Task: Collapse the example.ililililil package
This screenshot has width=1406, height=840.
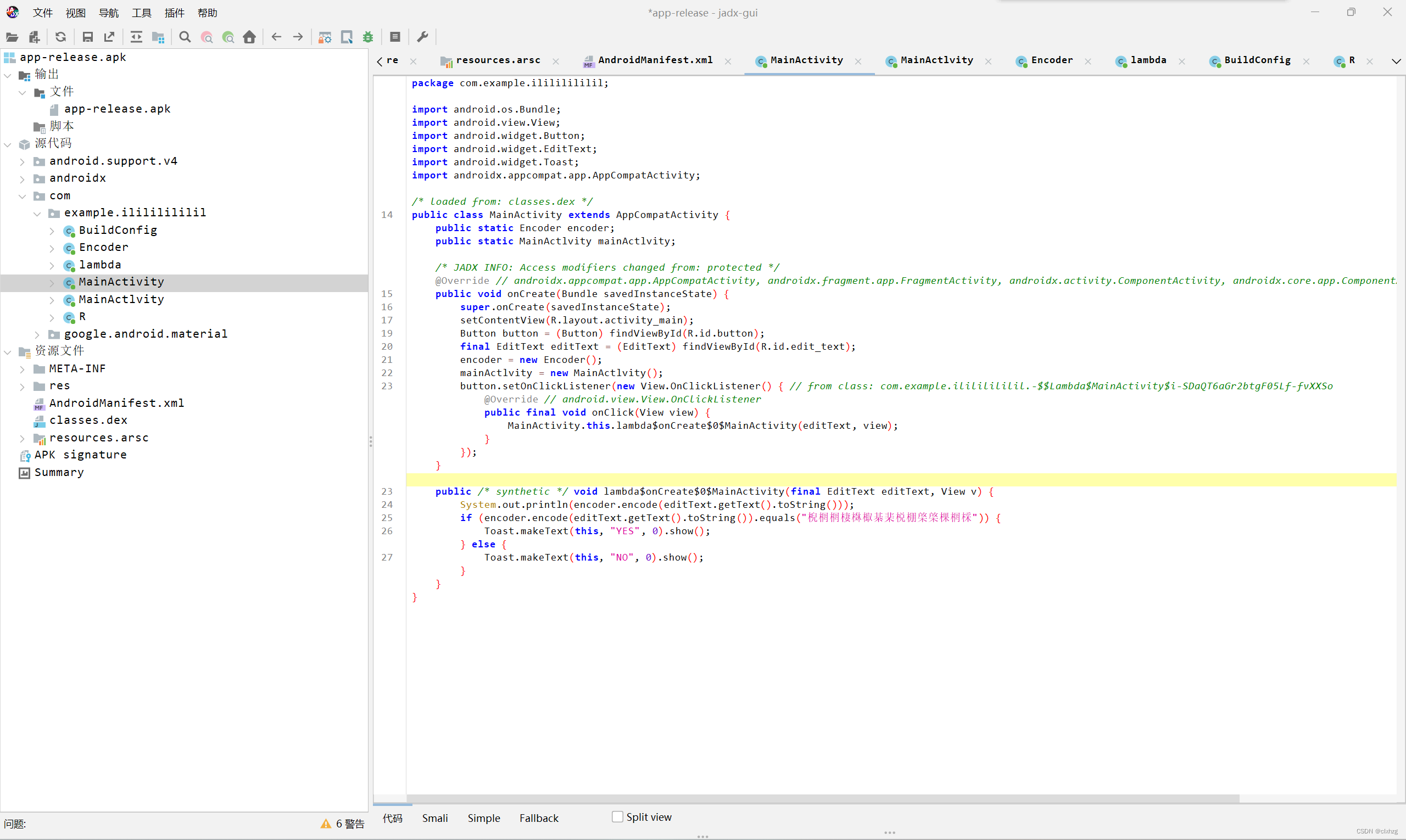Action: [x=37, y=214]
